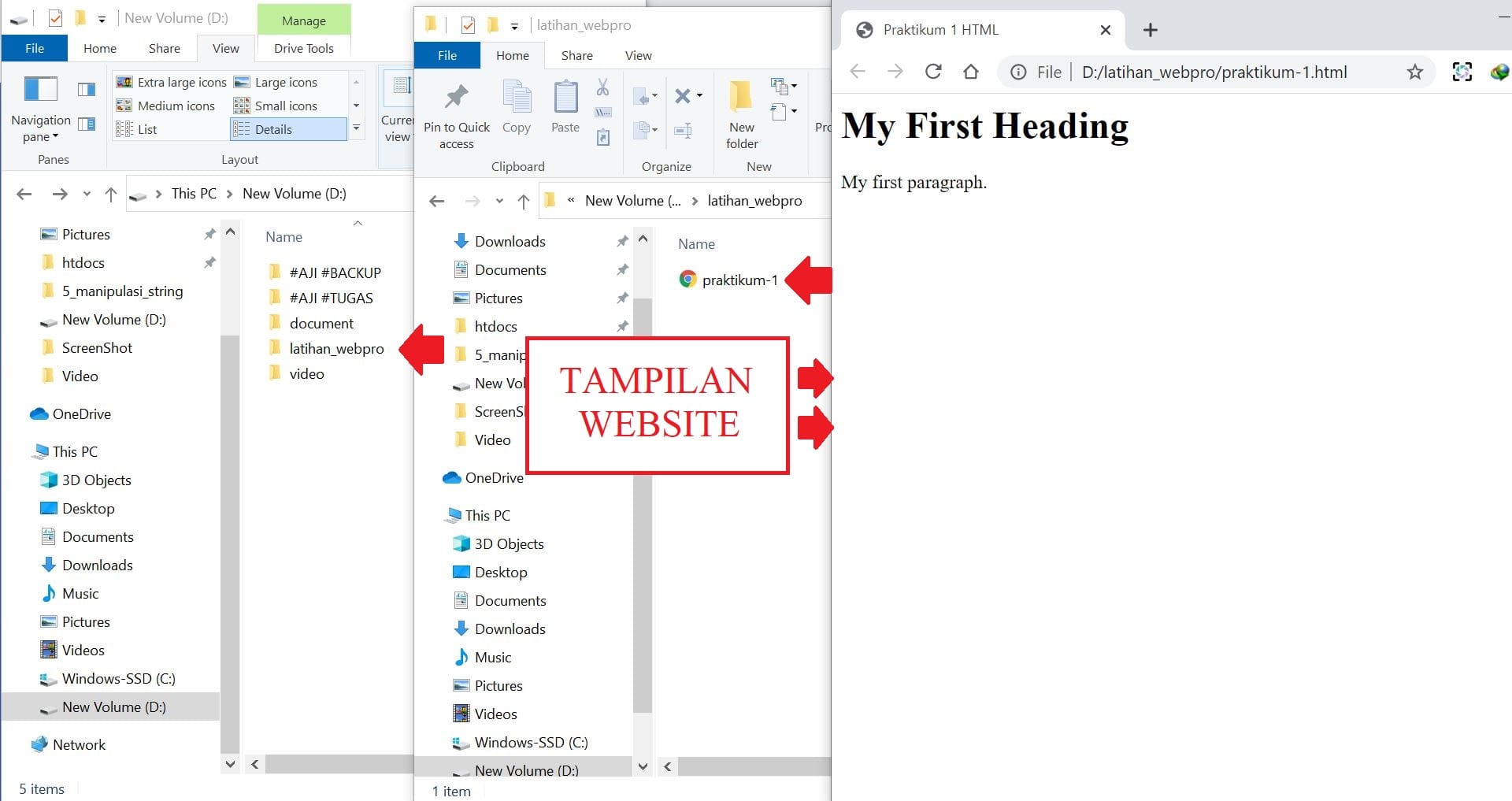Image resolution: width=1512 pixels, height=801 pixels.
Task: Click the Paste clipboard icon
Action: coord(565,98)
